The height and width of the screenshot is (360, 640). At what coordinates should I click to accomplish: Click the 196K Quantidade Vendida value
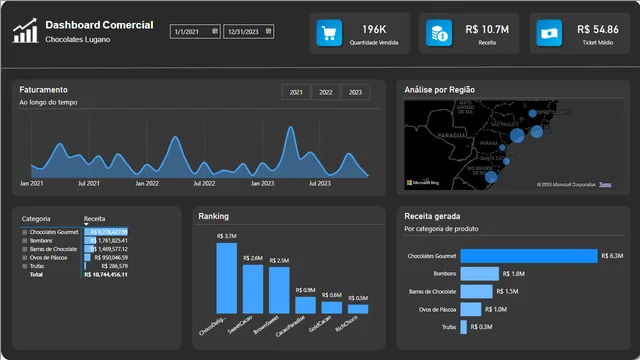pos(374,29)
